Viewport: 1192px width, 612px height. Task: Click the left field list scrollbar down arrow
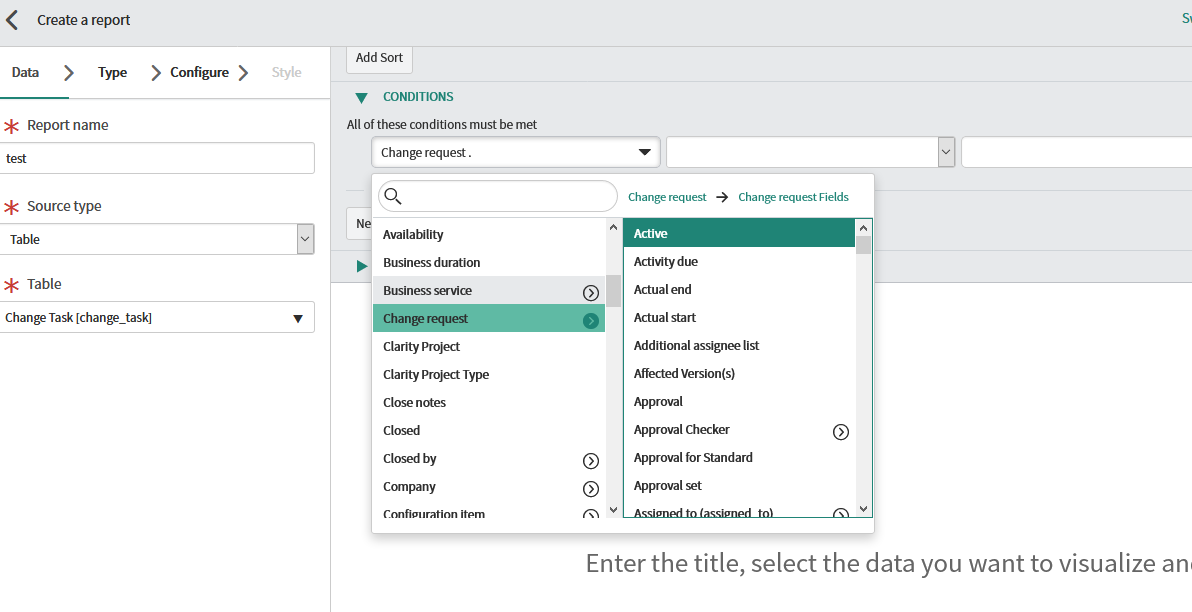[613, 510]
